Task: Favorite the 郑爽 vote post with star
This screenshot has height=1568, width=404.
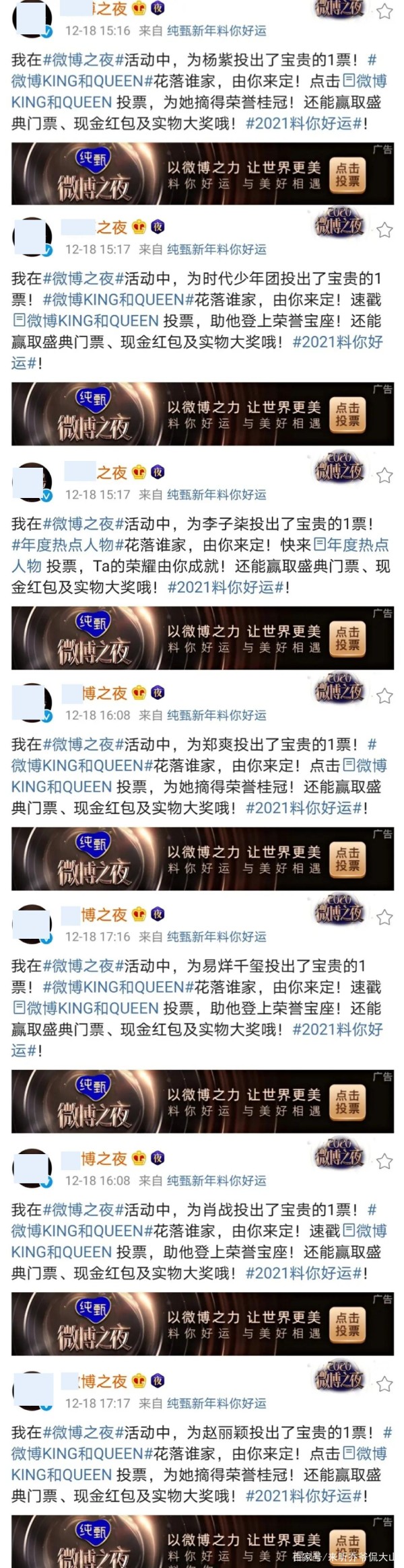Action: [384, 696]
